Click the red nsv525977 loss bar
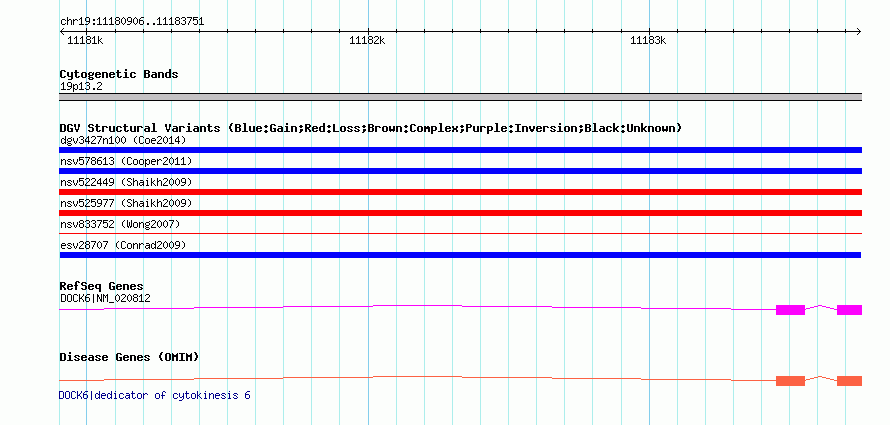 tap(461, 213)
